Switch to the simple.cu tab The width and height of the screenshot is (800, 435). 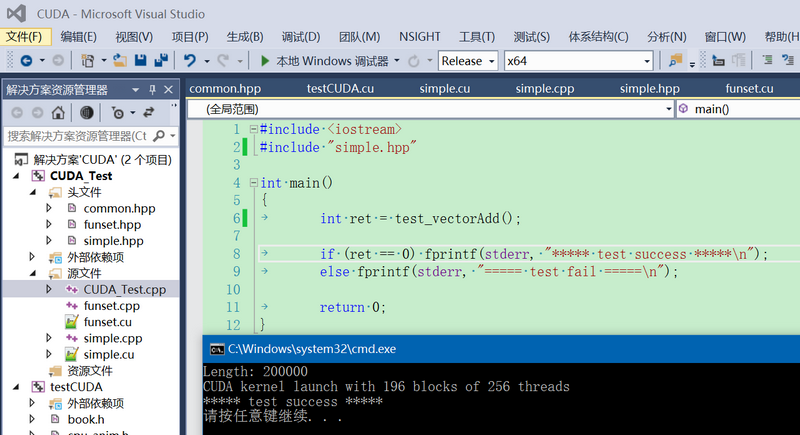[444, 89]
